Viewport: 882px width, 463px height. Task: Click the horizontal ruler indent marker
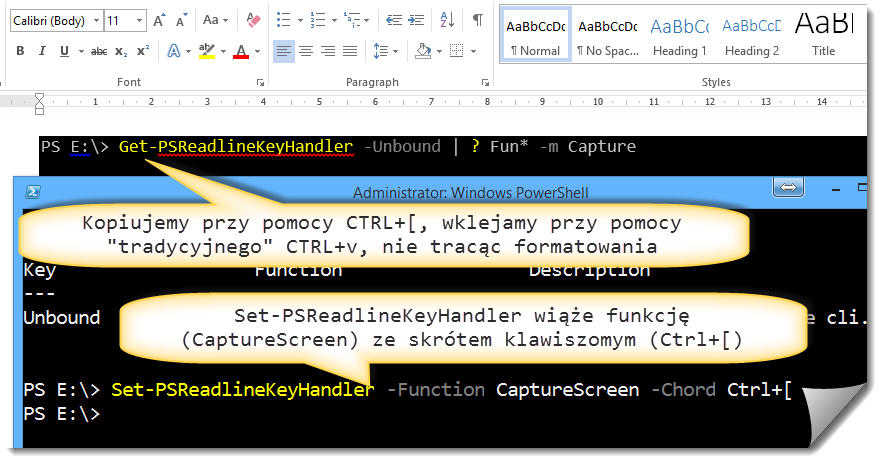tap(39, 100)
